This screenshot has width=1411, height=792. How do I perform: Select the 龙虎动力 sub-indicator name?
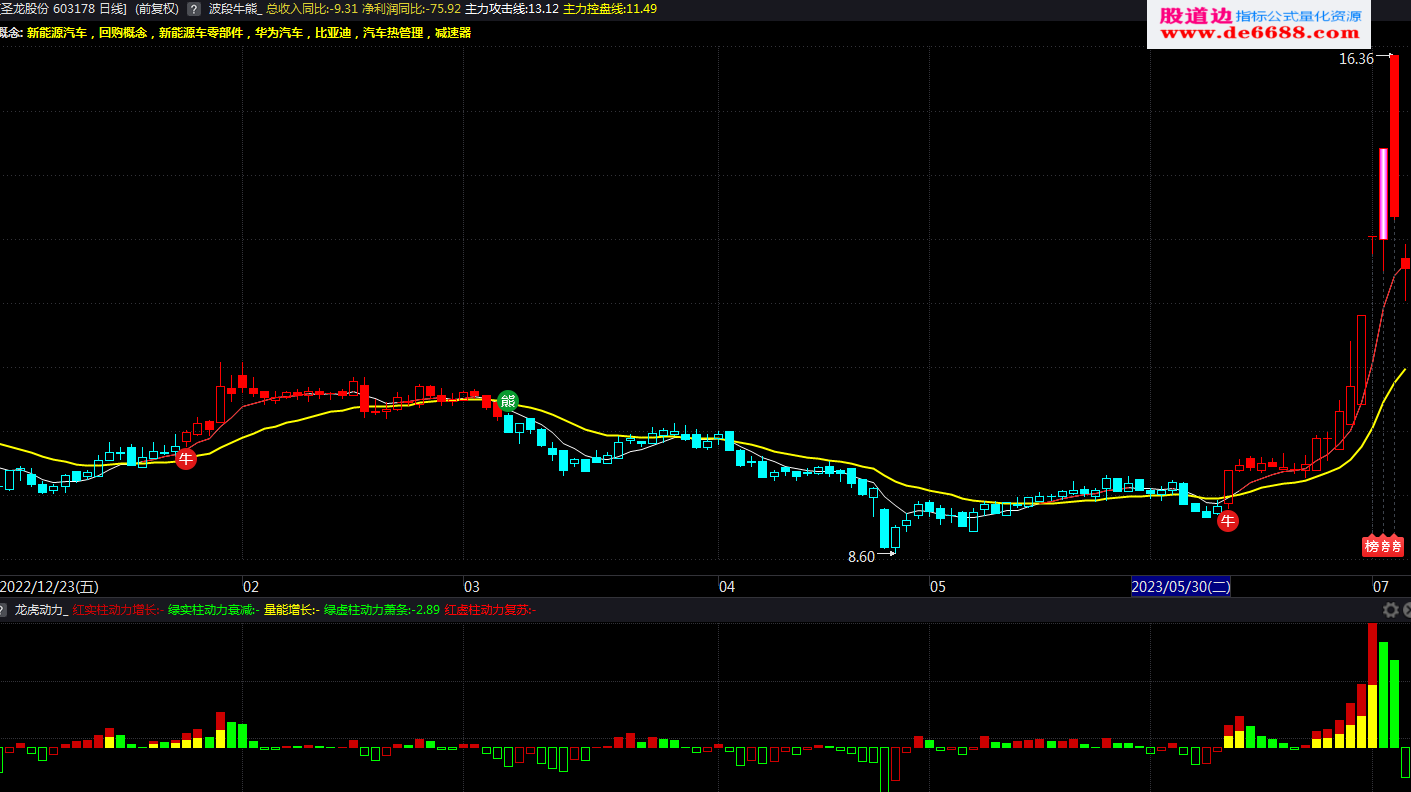pos(41,610)
